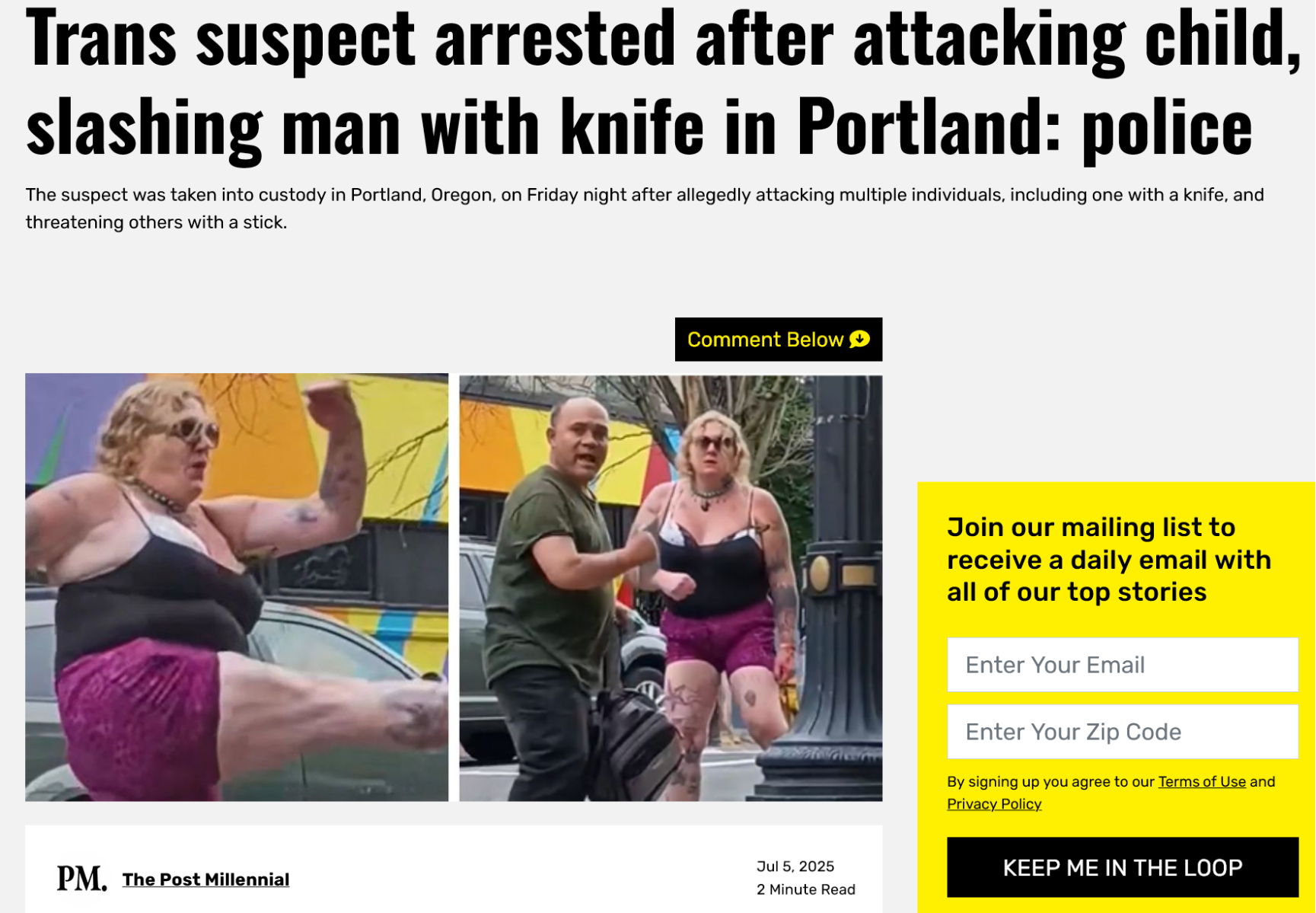1316x913 pixels.
Task: Open the left article photo
Action: coord(237,587)
